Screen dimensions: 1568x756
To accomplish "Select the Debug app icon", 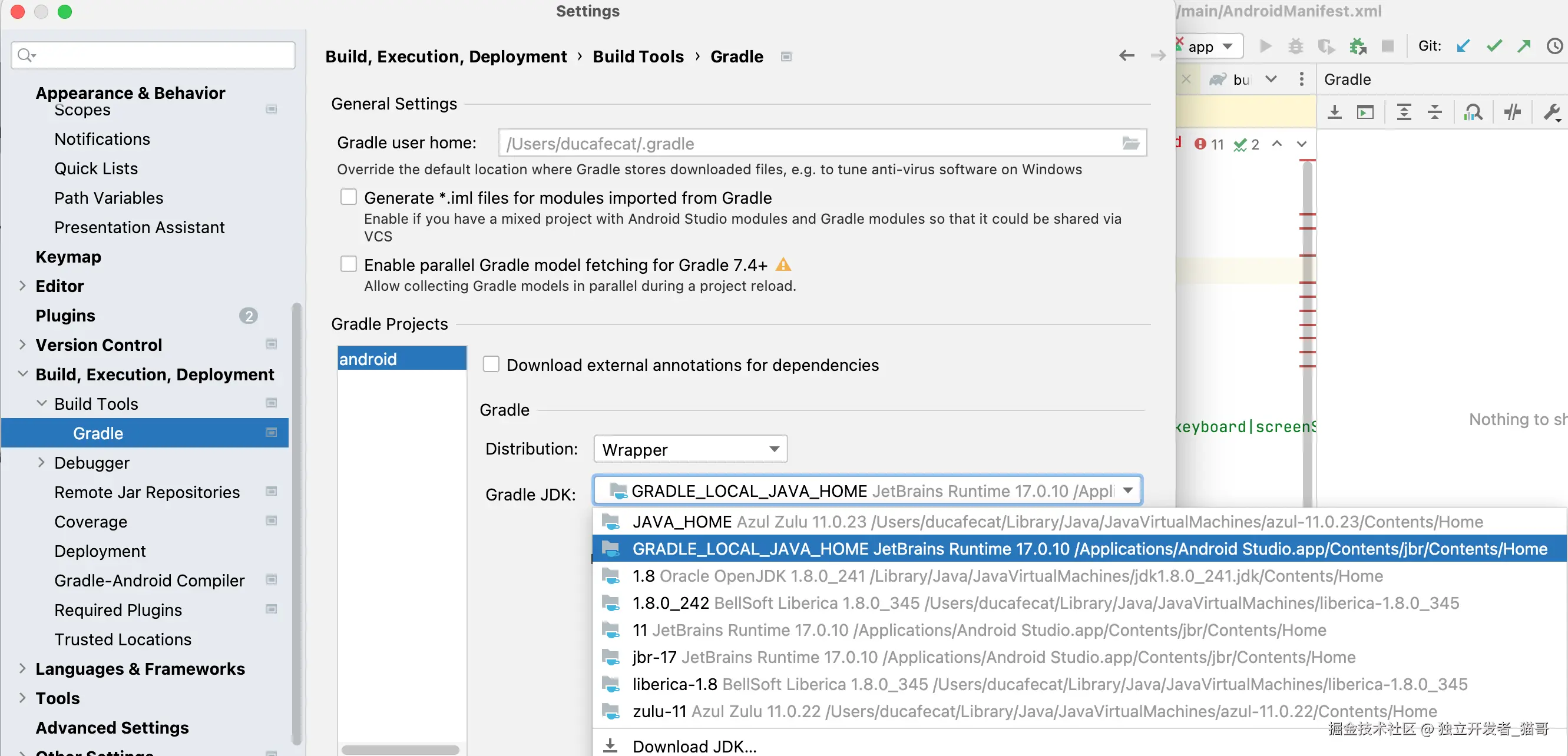I will click(x=1295, y=45).
